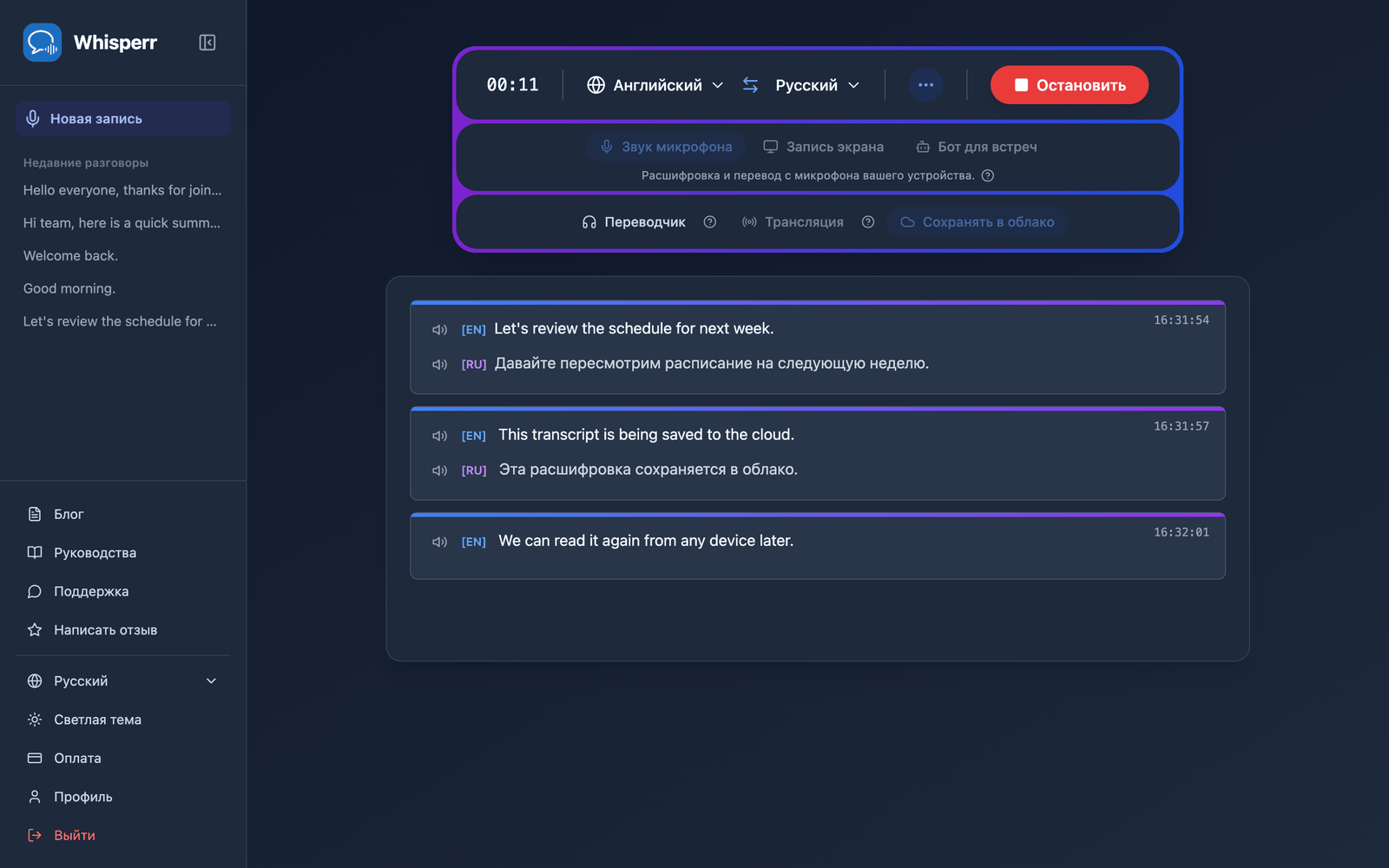Open Блог from the sidebar

(122, 514)
